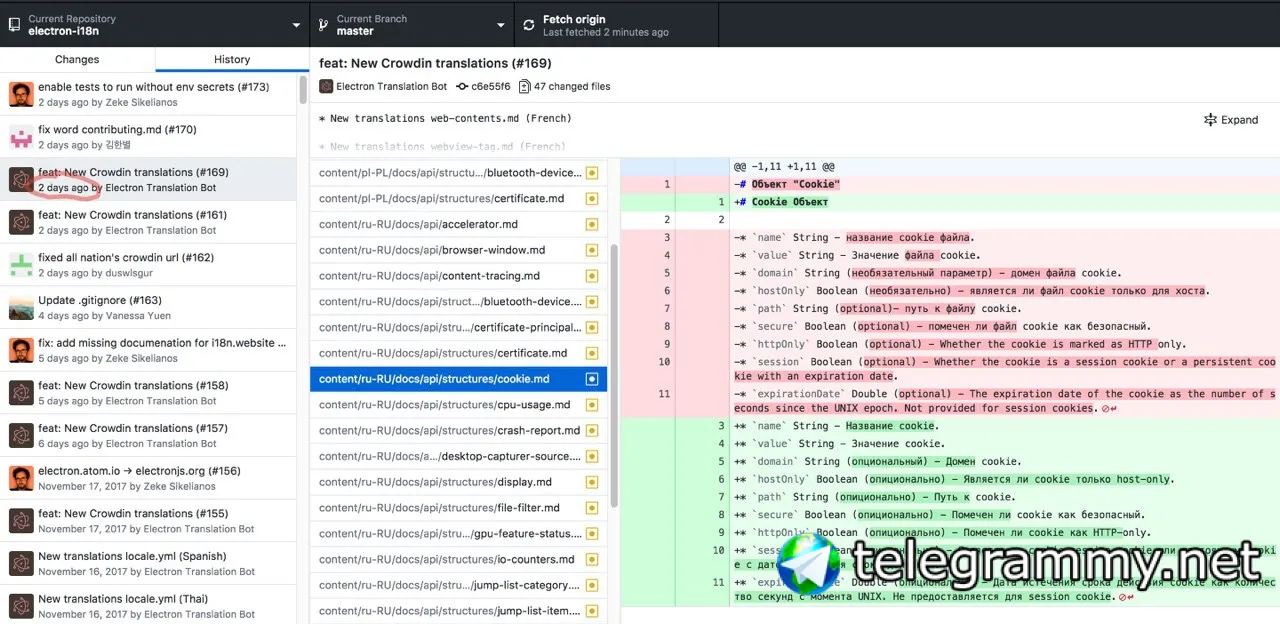Click avatar on 'enable tests to run' commit
This screenshot has width=1280, height=624.
click(21, 94)
